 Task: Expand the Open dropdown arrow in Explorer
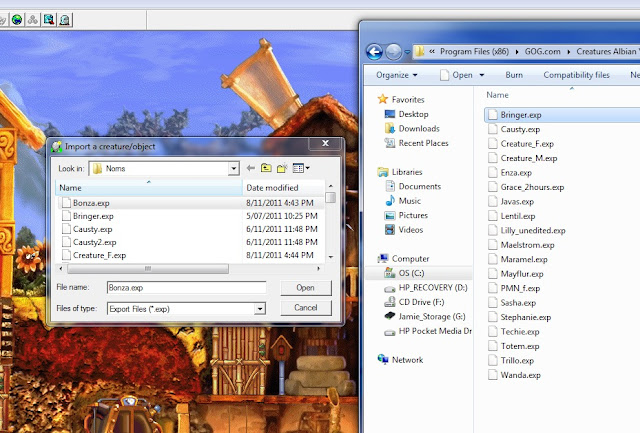(482, 75)
